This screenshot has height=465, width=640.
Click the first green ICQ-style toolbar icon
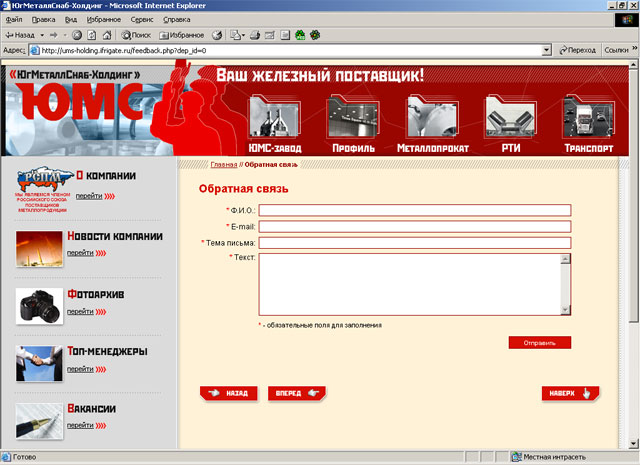(300, 35)
